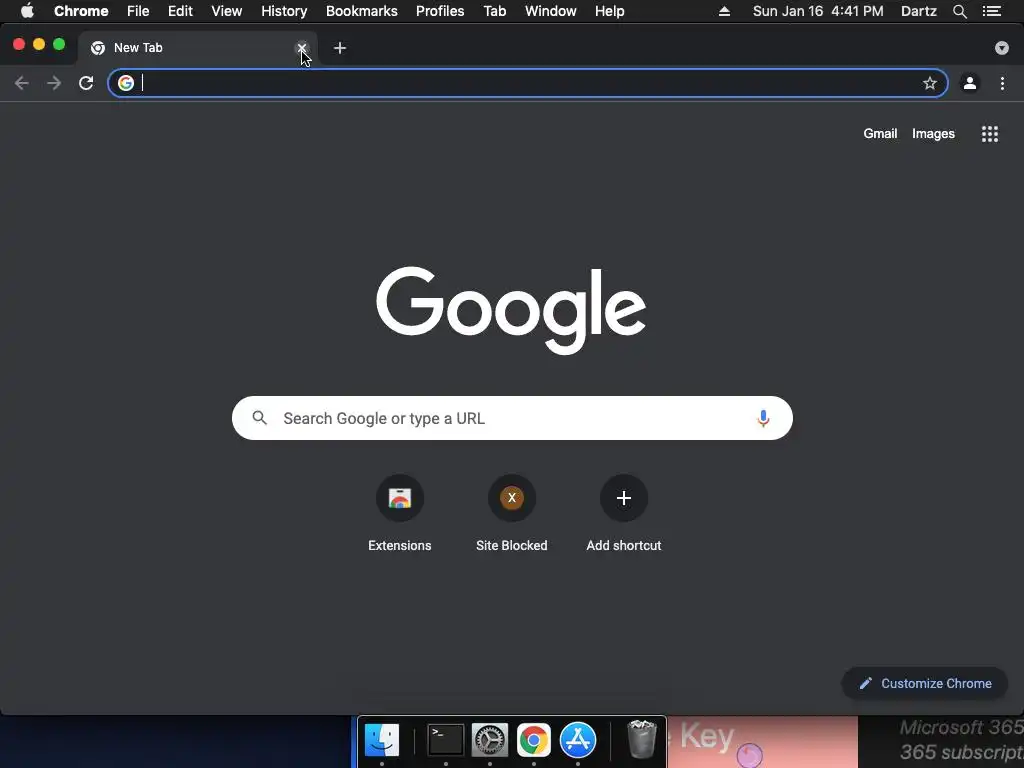Click the Customize Chrome button
This screenshot has width=1024, height=768.
925,683
